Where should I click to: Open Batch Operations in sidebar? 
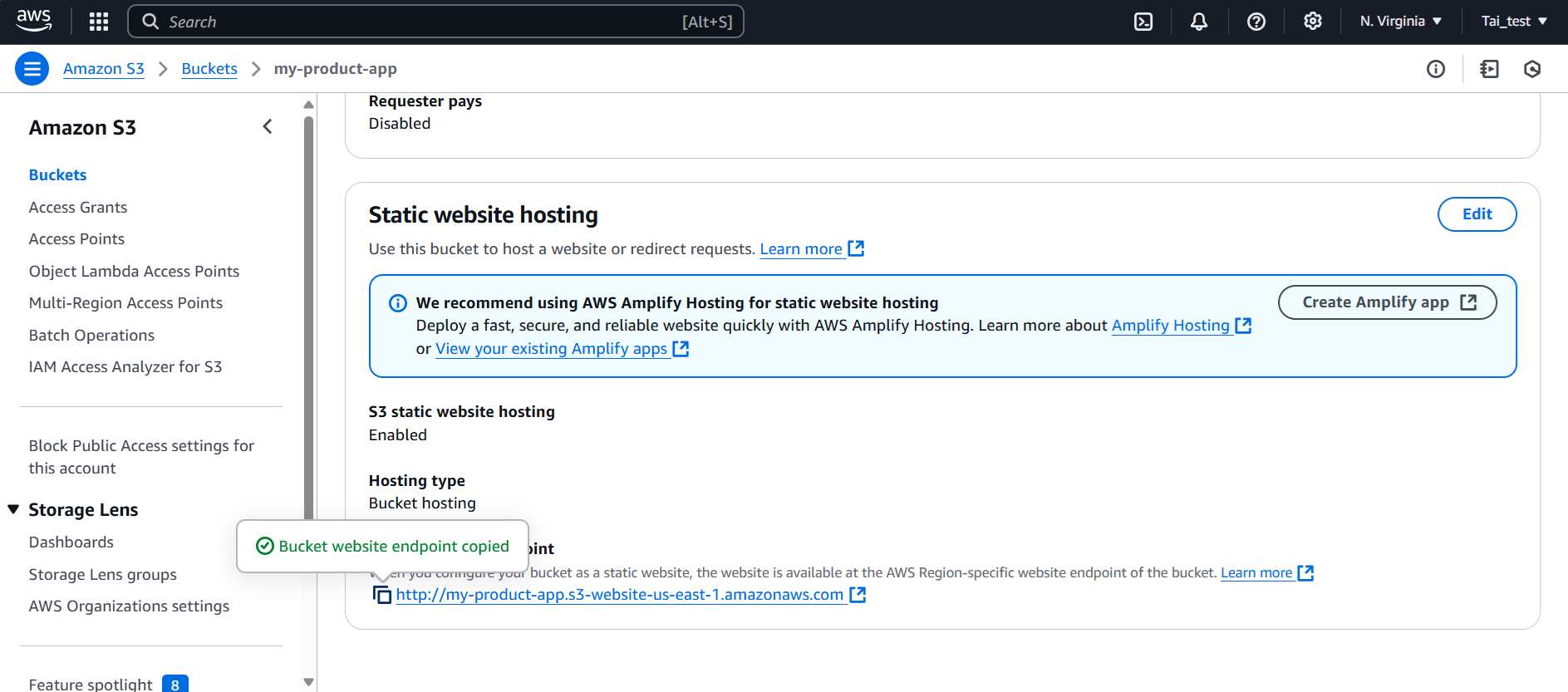click(91, 336)
